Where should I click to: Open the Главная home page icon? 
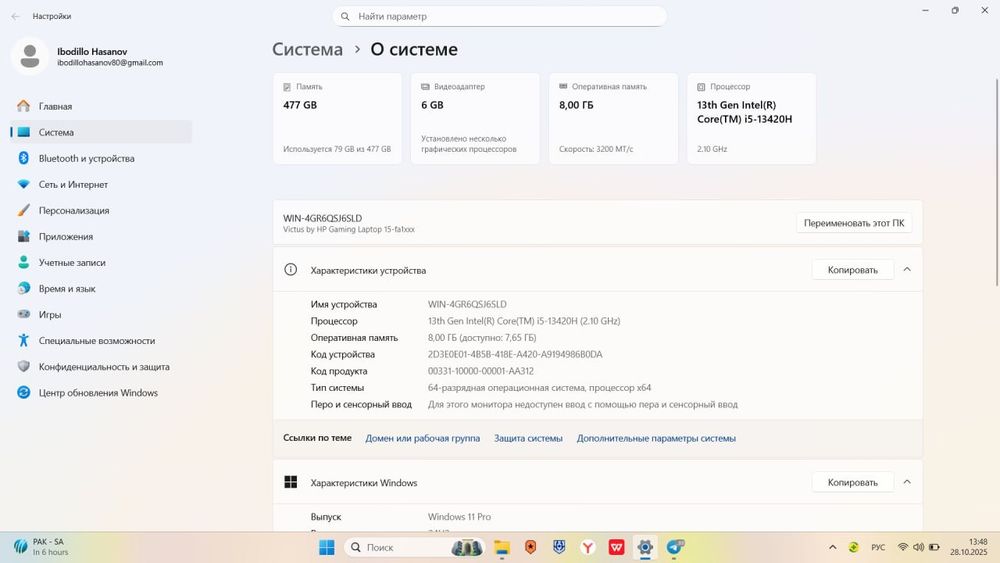pyautogui.click(x=24, y=106)
